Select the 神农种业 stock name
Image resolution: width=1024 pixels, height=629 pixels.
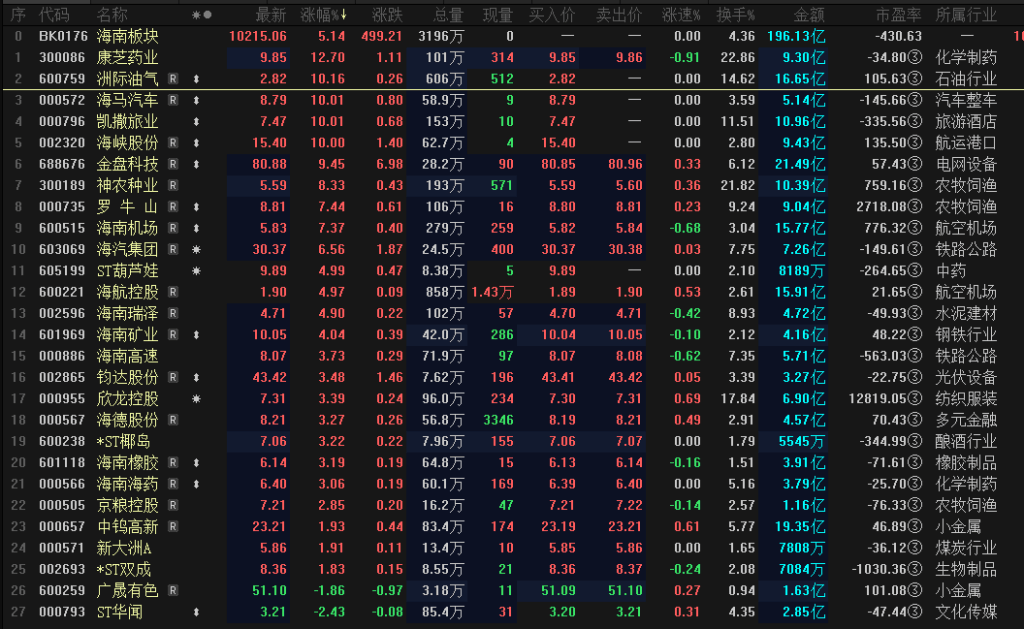coord(126,185)
